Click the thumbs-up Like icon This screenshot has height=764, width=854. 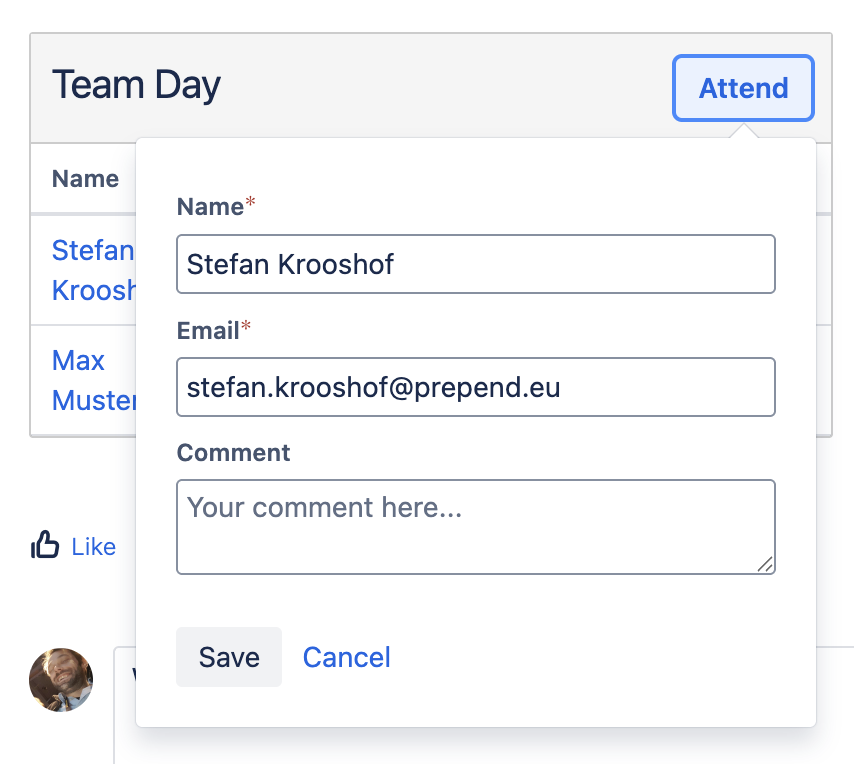(x=45, y=546)
